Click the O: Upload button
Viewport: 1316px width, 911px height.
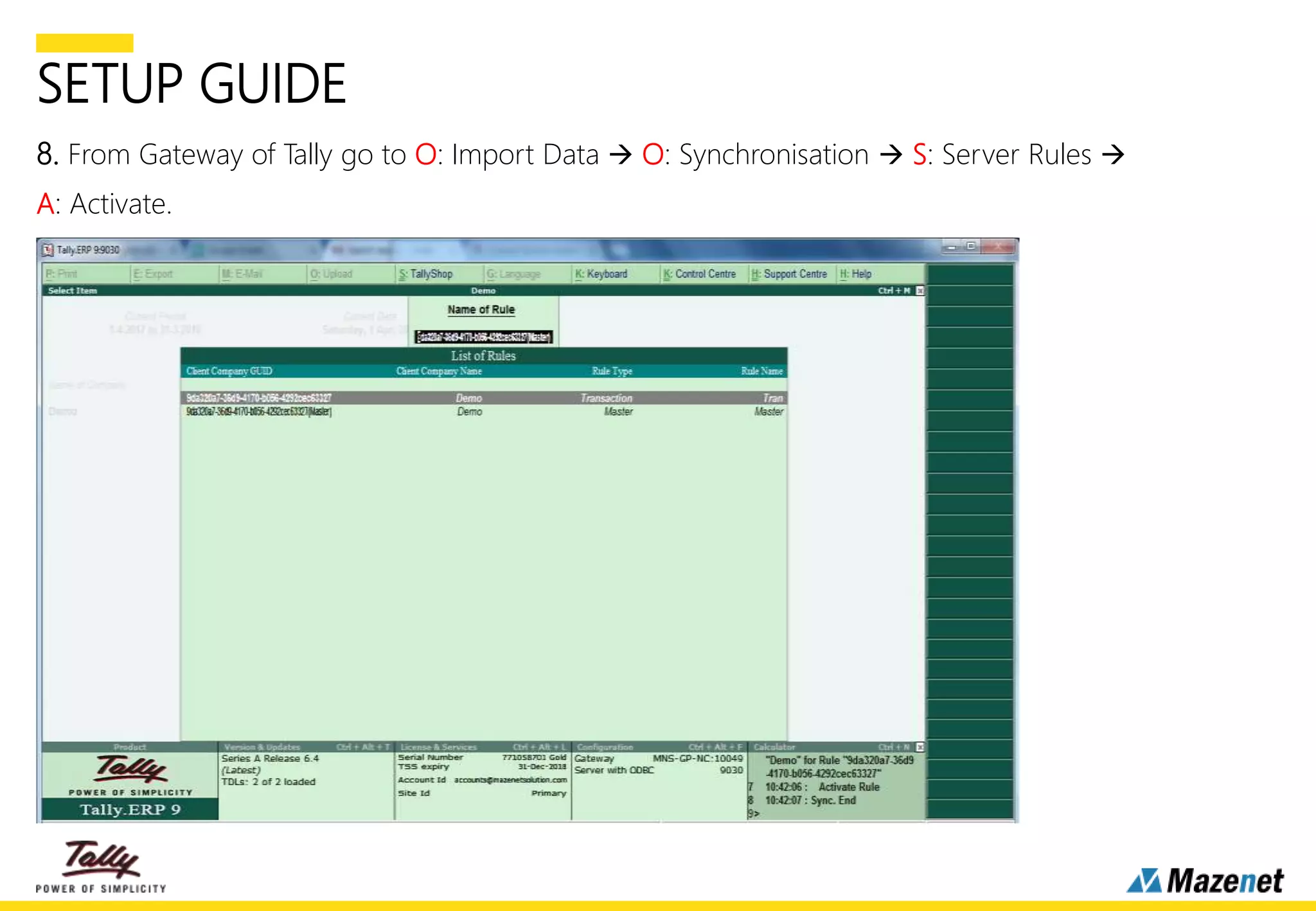[351, 274]
